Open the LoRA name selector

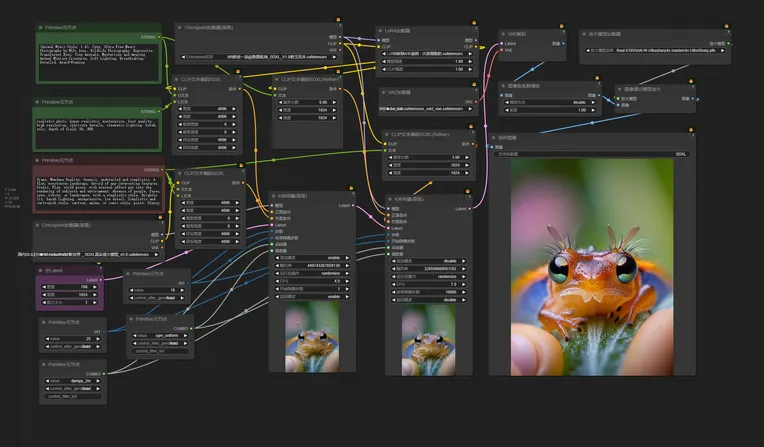[427, 54]
